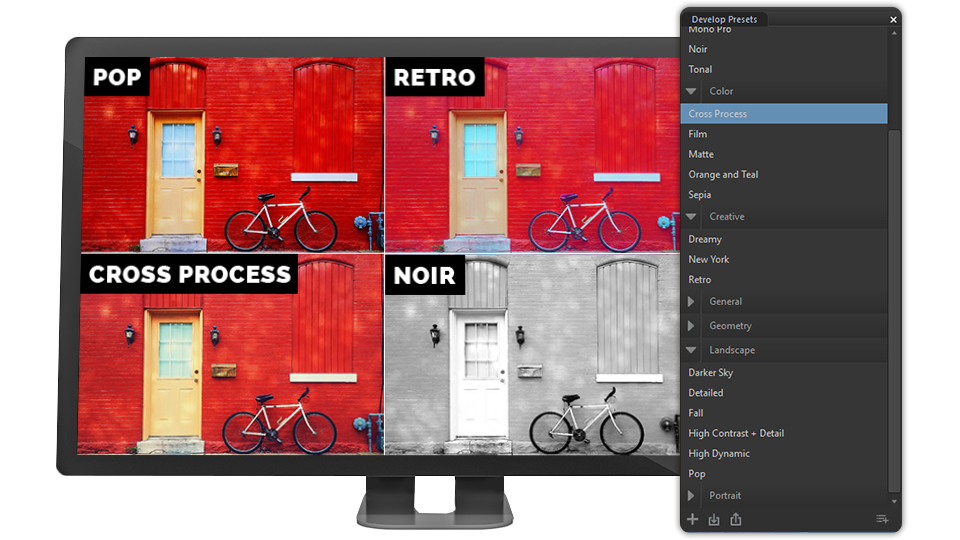Click the add new preset plus icon
Image resolution: width=960 pixels, height=540 pixels.
692,519
